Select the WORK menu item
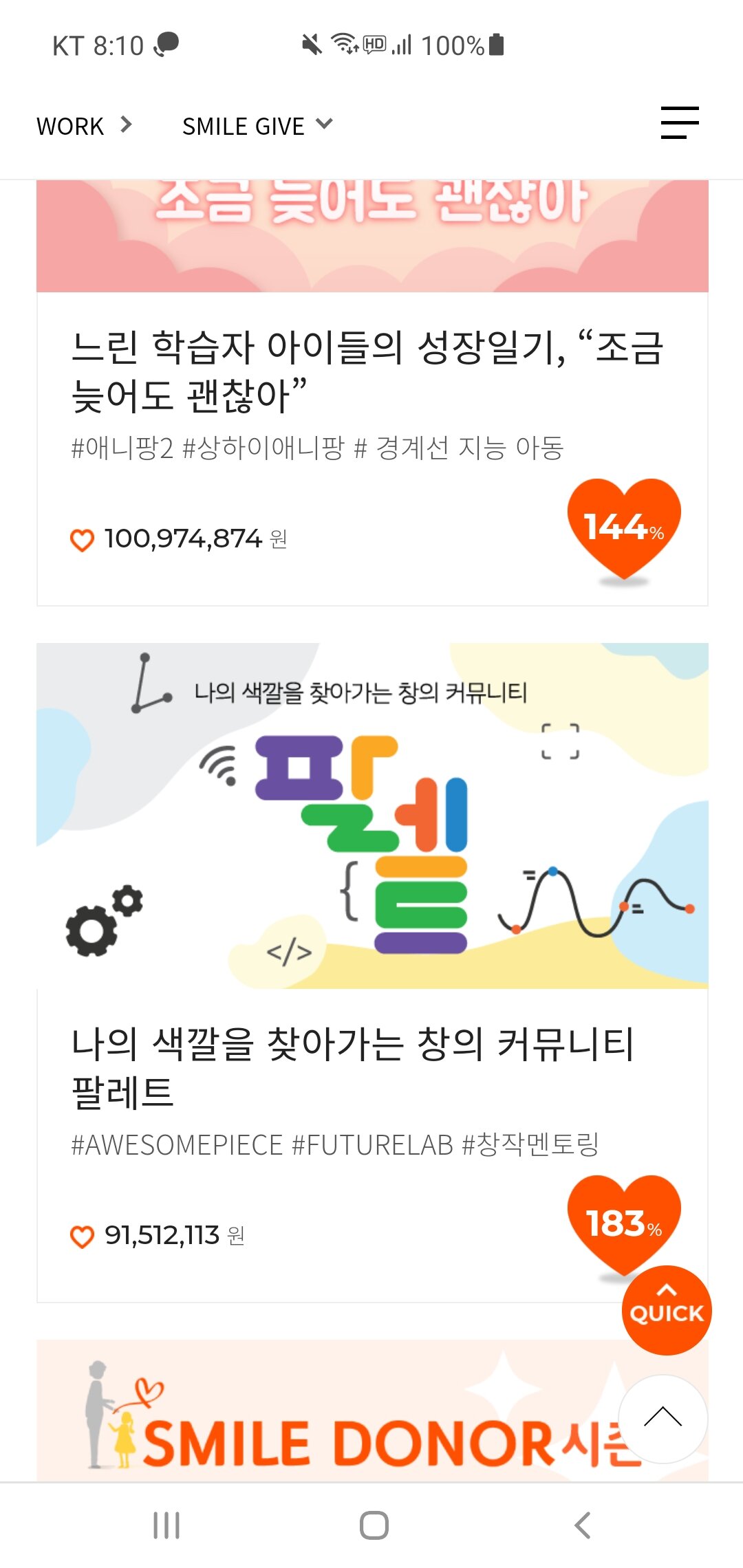This screenshot has height=1568, width=743. (x=70, y=127)
